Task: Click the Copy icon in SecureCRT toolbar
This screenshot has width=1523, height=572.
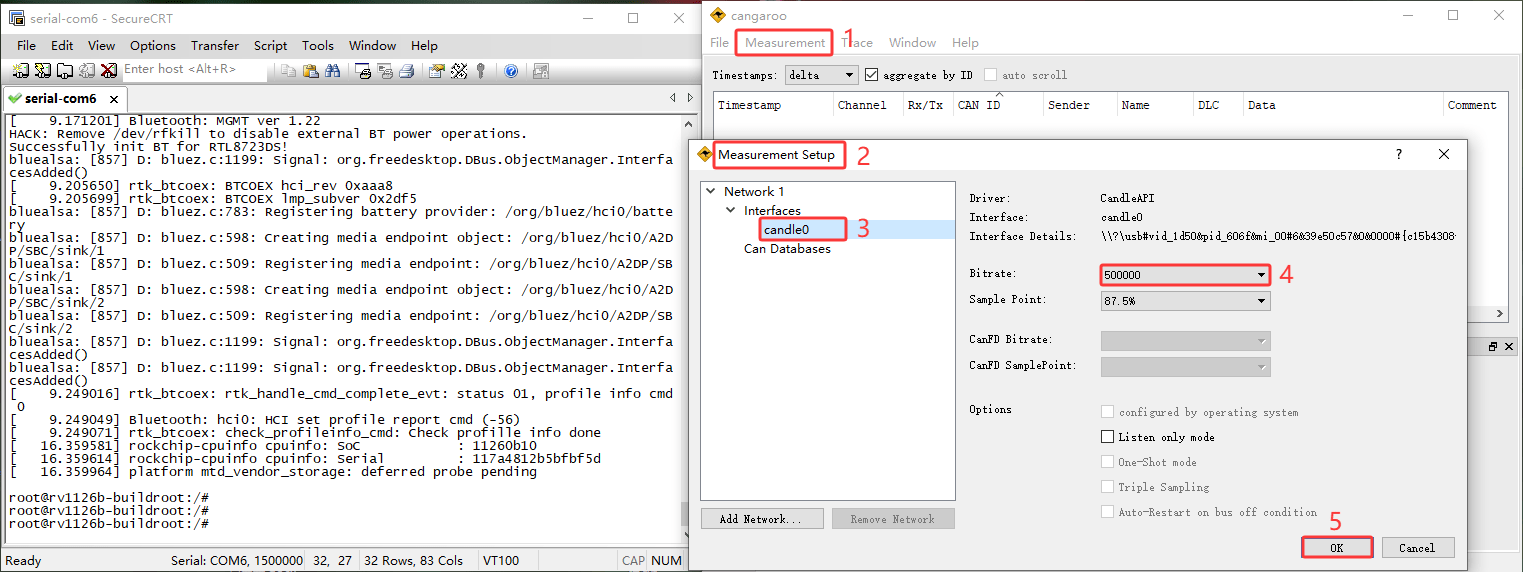Action: coord(288,70)
